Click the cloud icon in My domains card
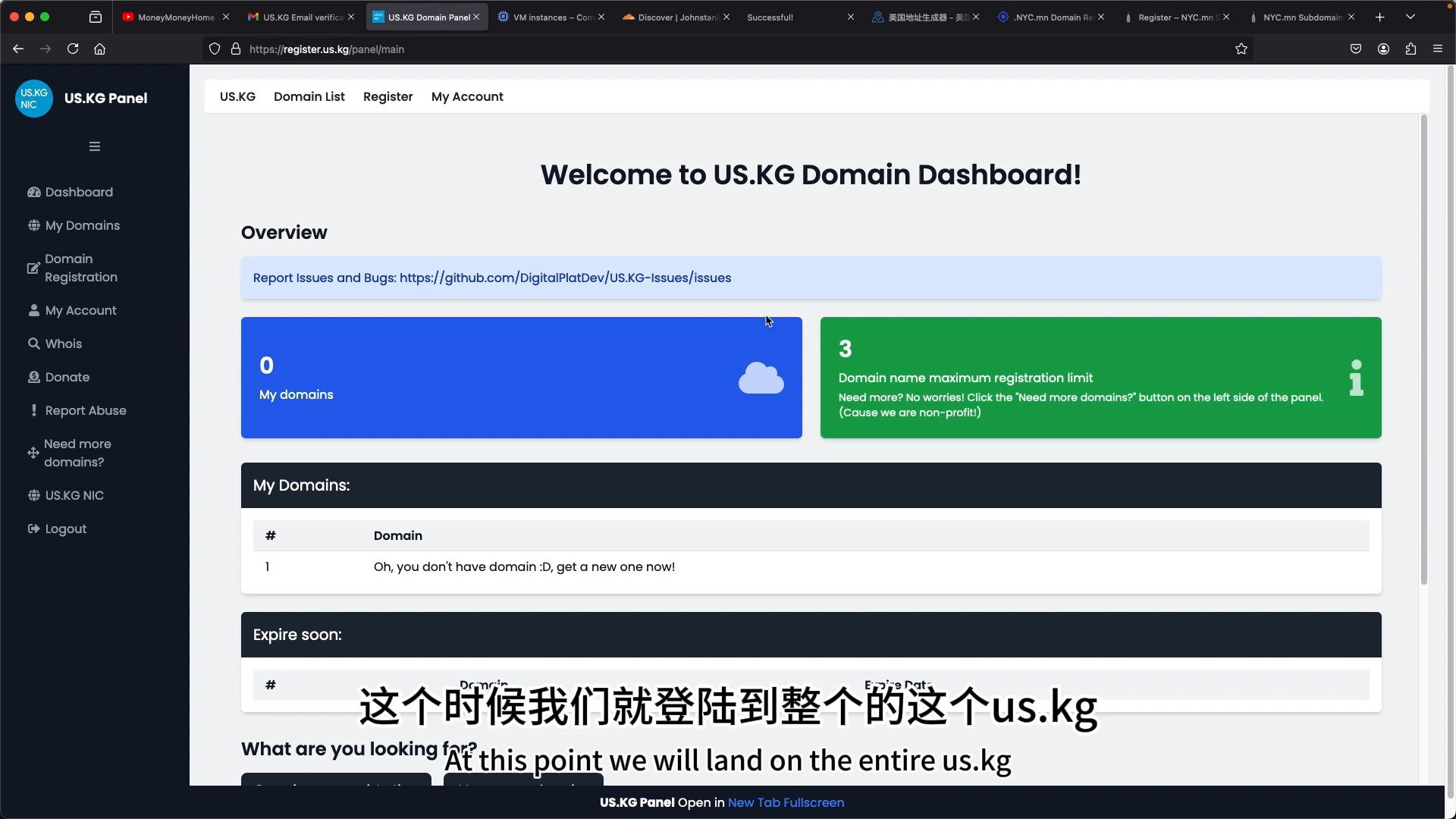The image size is (1456, 819). (x=761, y=378)
